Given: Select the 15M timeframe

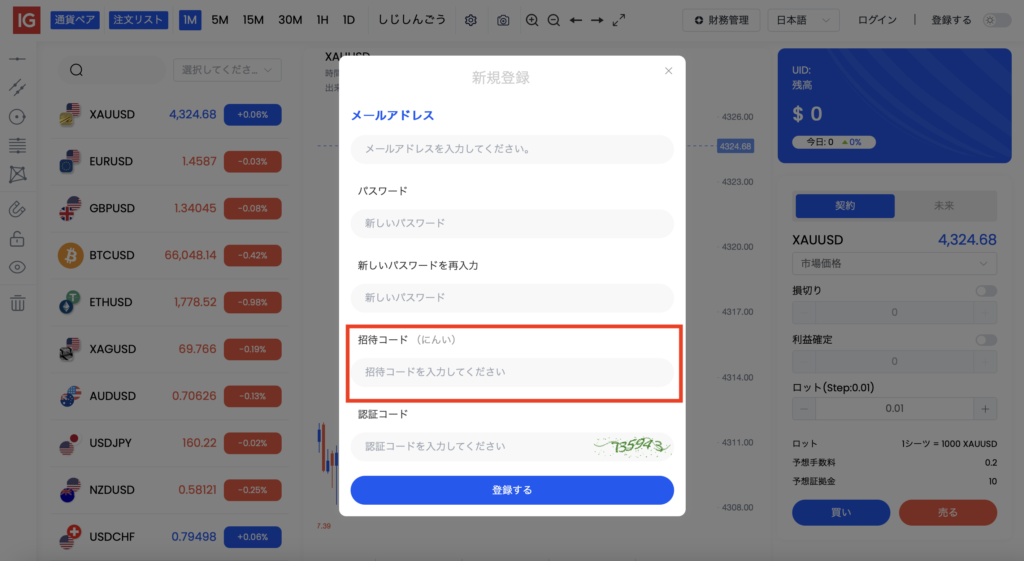Looking at the screenshot, I should point(253,20).
